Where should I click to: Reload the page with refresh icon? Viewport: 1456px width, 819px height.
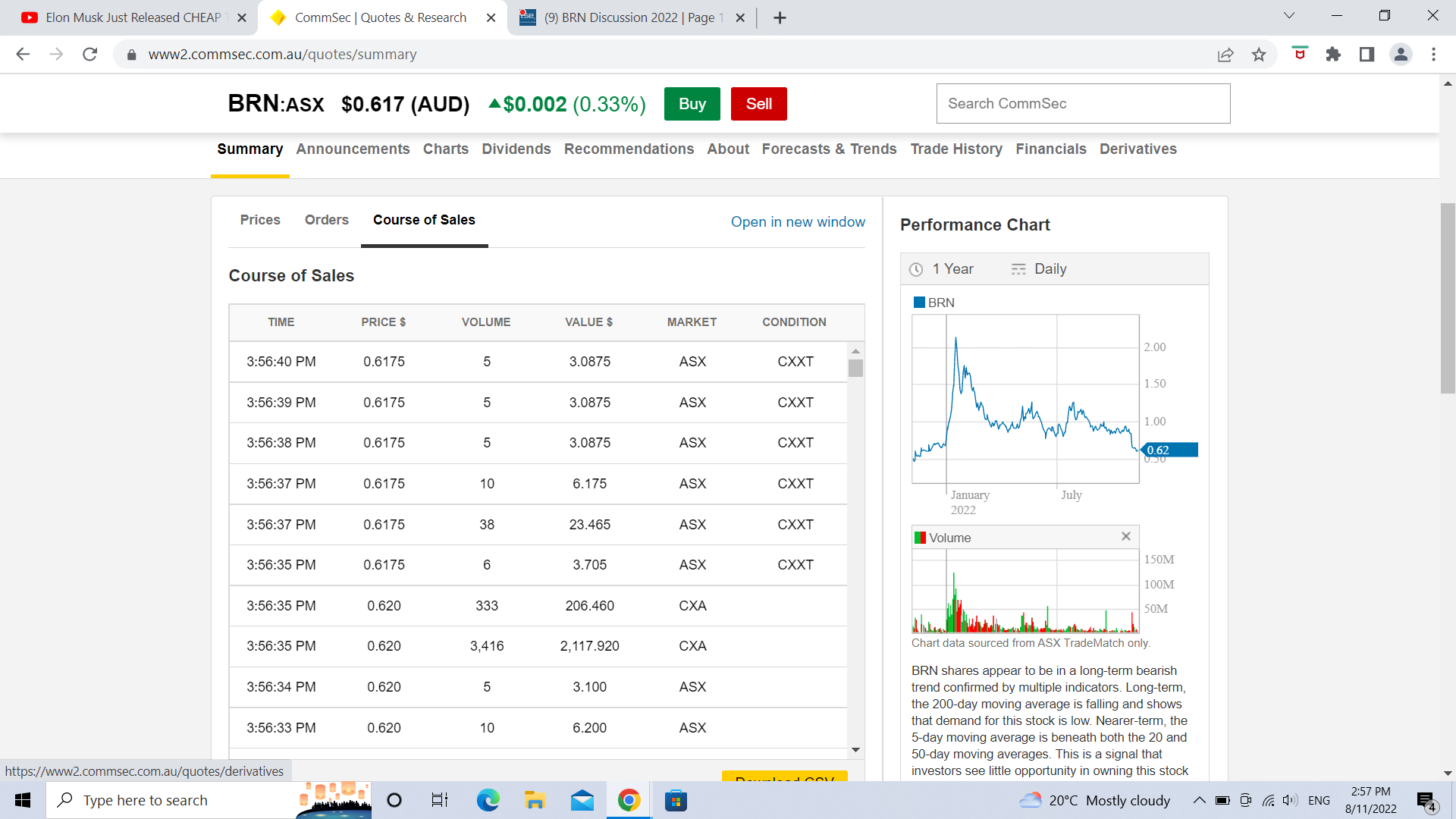(89, 55)
